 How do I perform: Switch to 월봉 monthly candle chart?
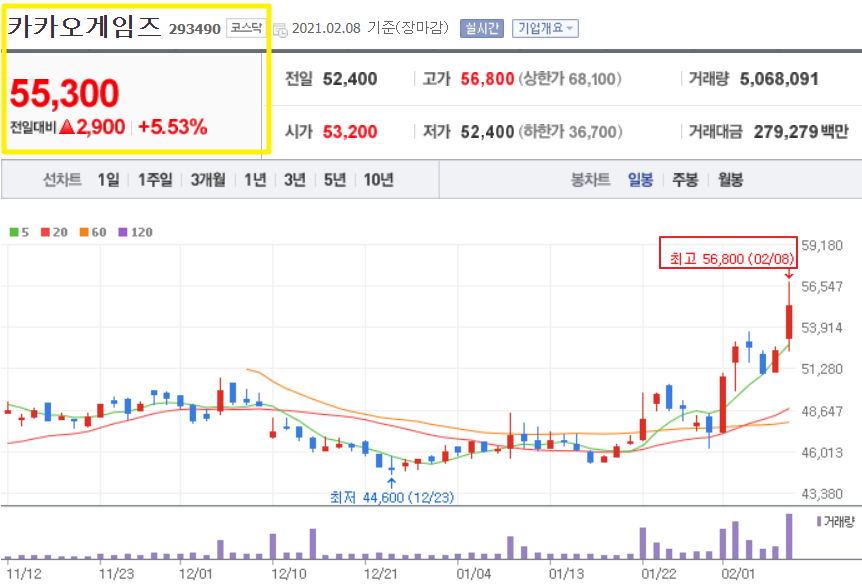click(731, 180)
